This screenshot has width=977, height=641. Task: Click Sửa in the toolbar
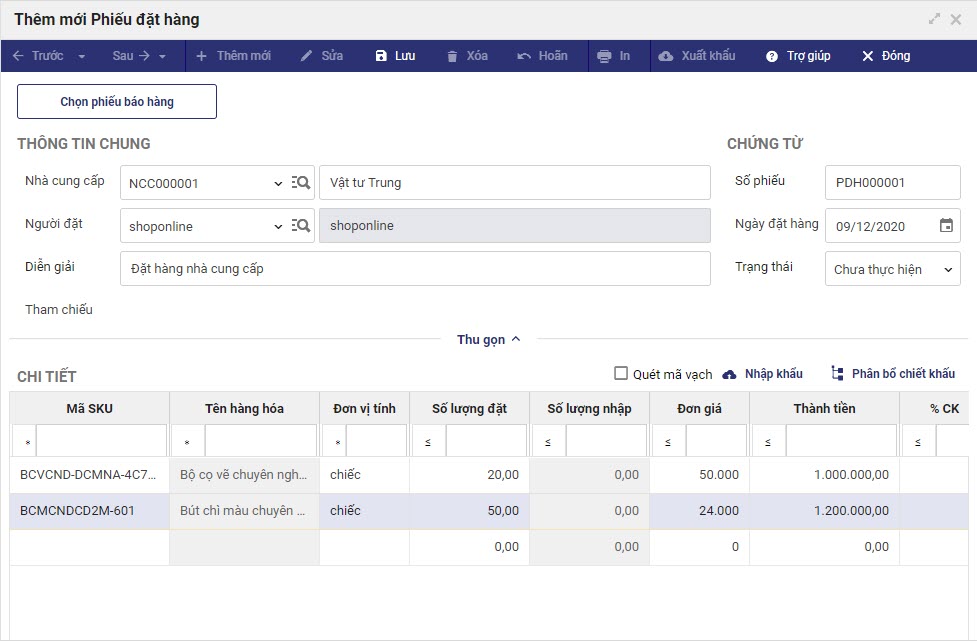coord(322,56)
